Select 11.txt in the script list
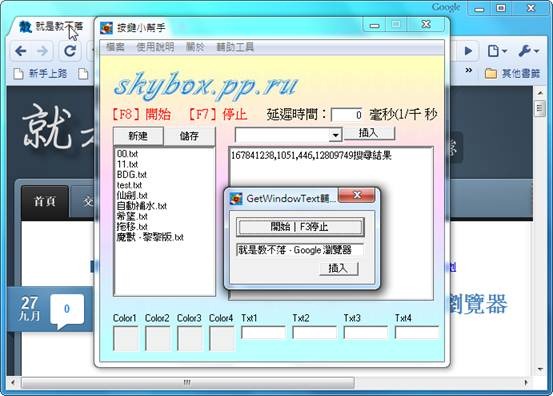The image size is (553, 396). pyautogui.click(x=127, y=164)
